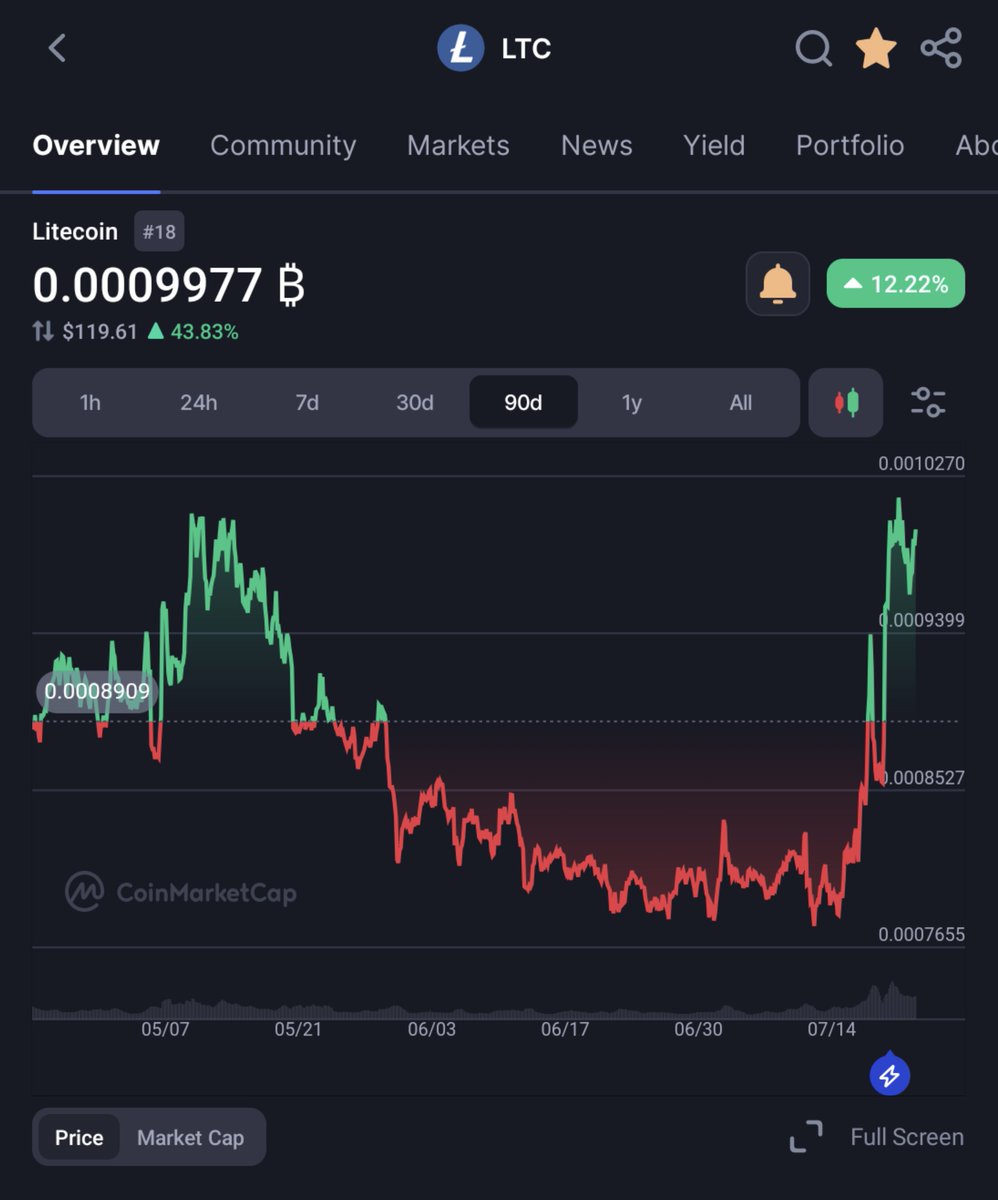Toggle chart to Market Cap mode
The width and height of the screenshot is (998, 1200).
(x=190, y=1138)
